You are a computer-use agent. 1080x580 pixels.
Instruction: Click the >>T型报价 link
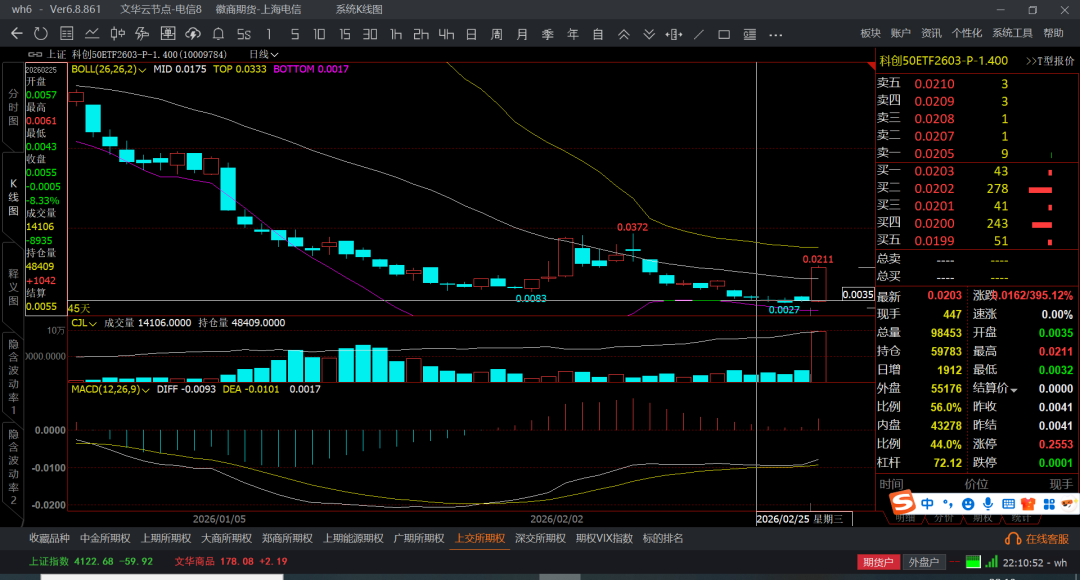[1049, 61]
